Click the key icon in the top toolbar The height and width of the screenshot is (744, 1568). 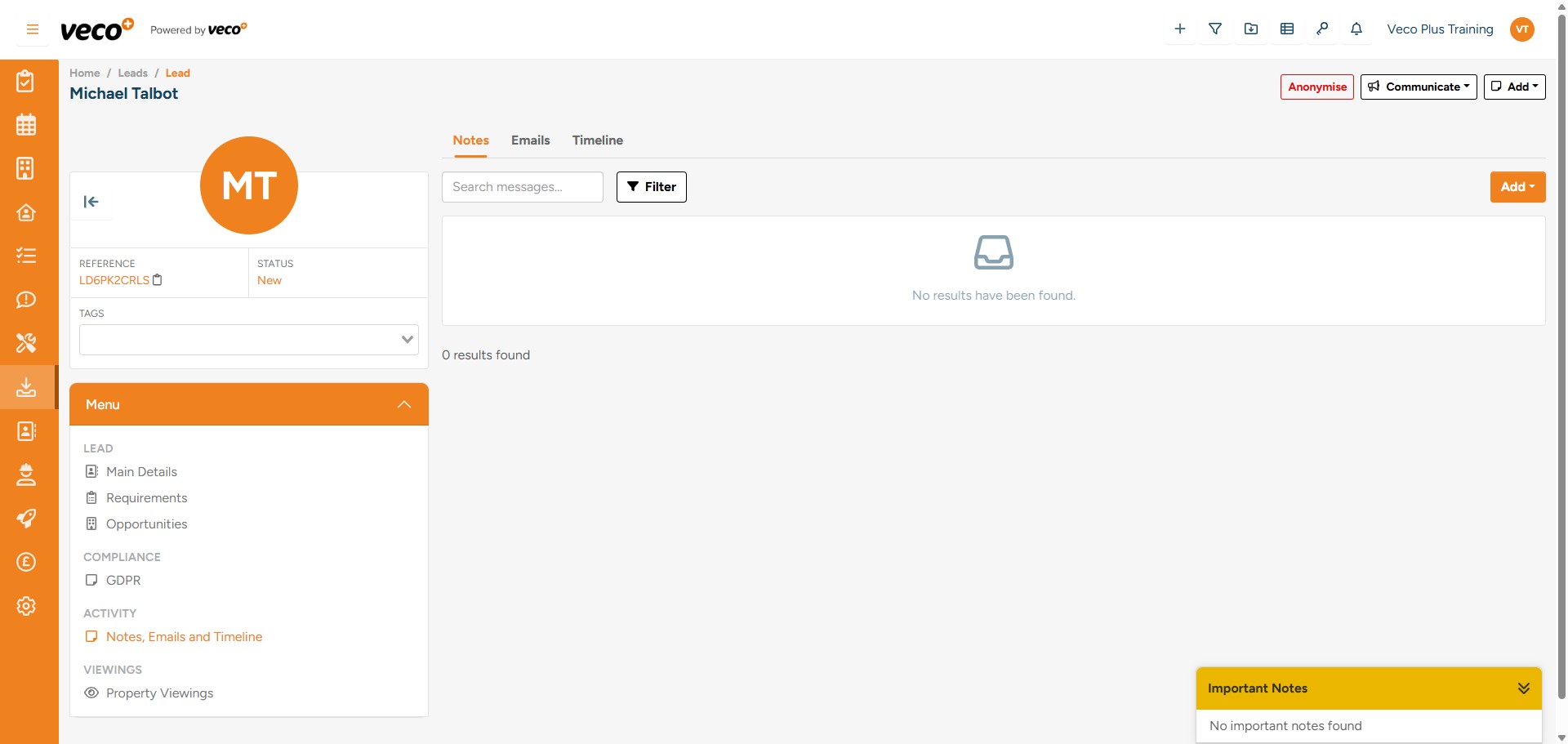[1322, 29]
